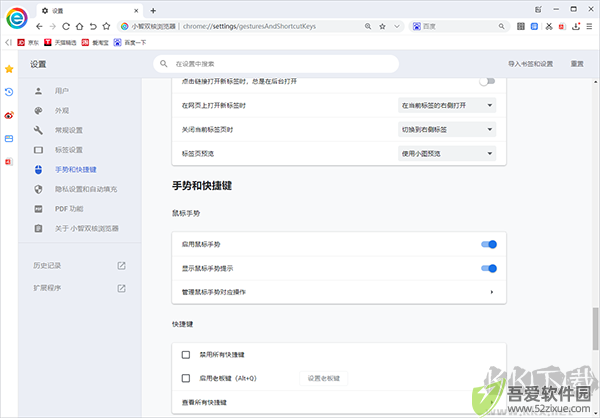
Task: Click the 导入书签和设置 button
Action: 530,64
